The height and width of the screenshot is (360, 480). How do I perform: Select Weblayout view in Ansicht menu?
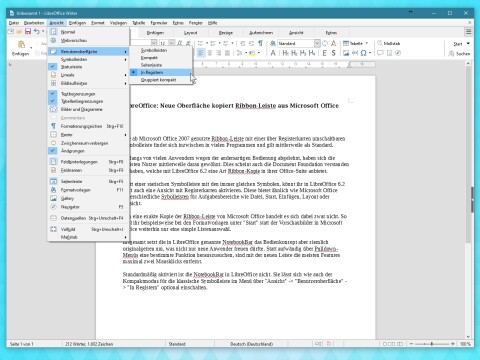88,40
